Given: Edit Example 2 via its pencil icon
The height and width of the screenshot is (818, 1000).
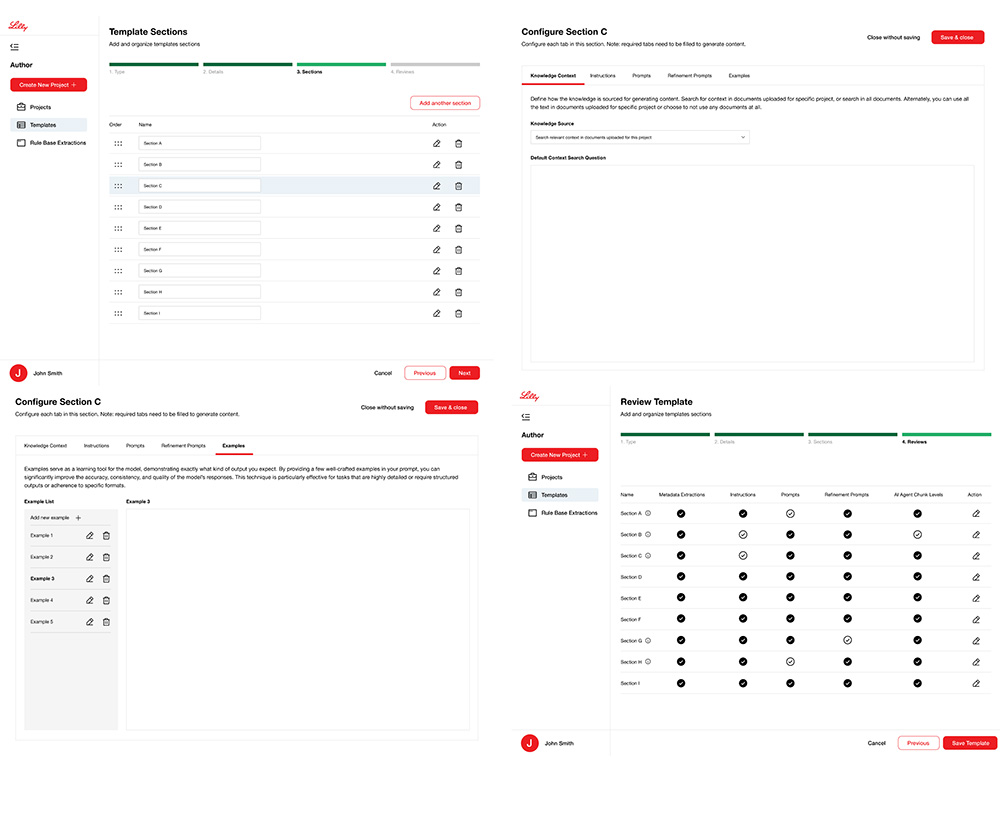Looking at the screenshot, I should pos(90,557).
